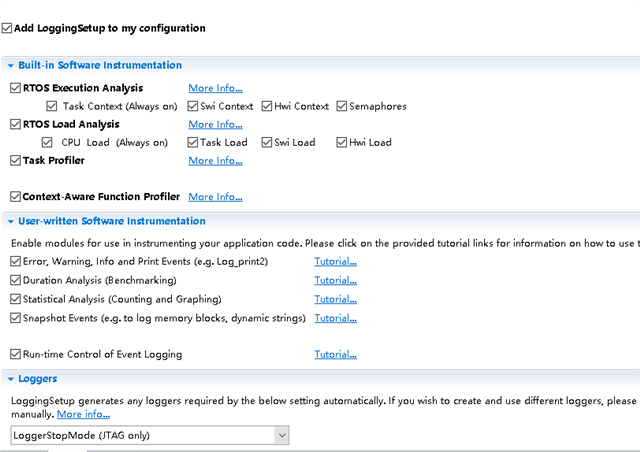
Task: Open More Info for RTOS Execution Analysis
Action: pos(215,88)
